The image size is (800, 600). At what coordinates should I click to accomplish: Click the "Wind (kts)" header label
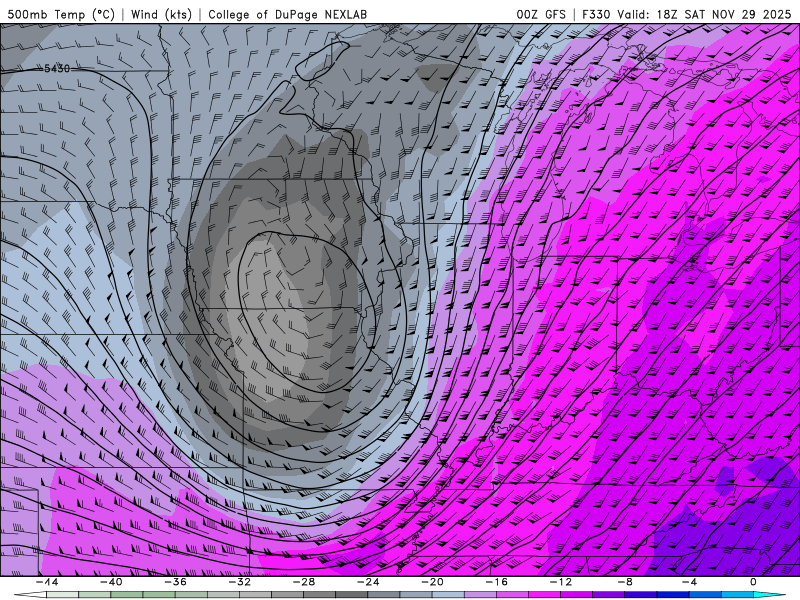[161, 14]
